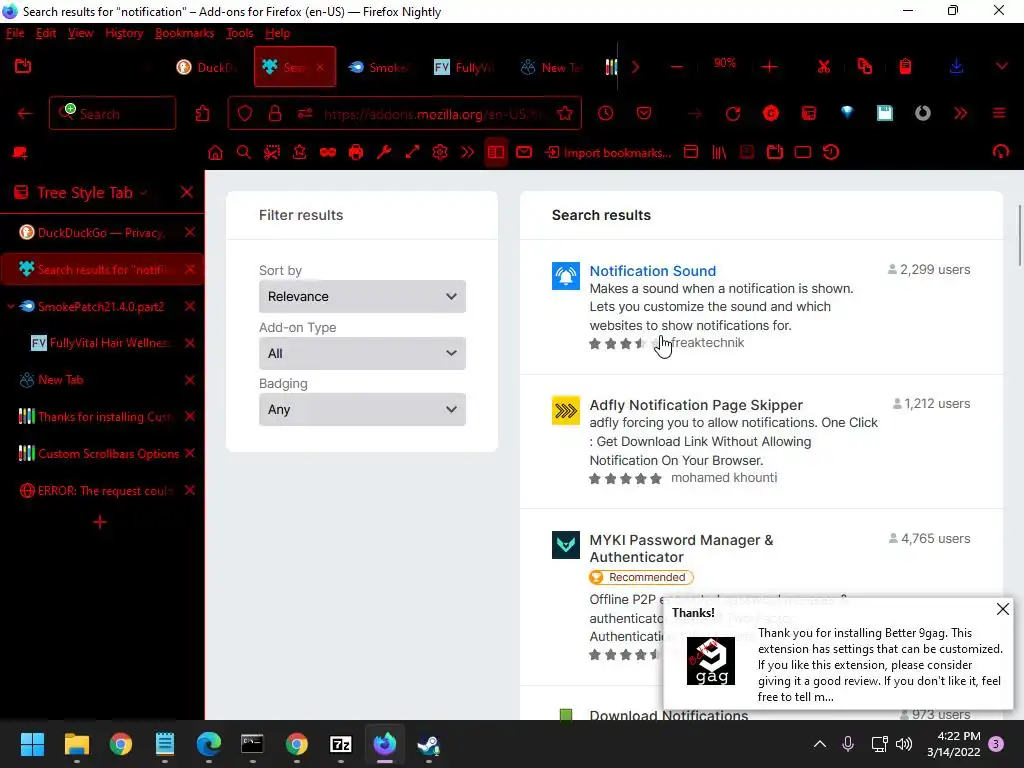
Task: Open the library books icon
Action: [719, 153]
